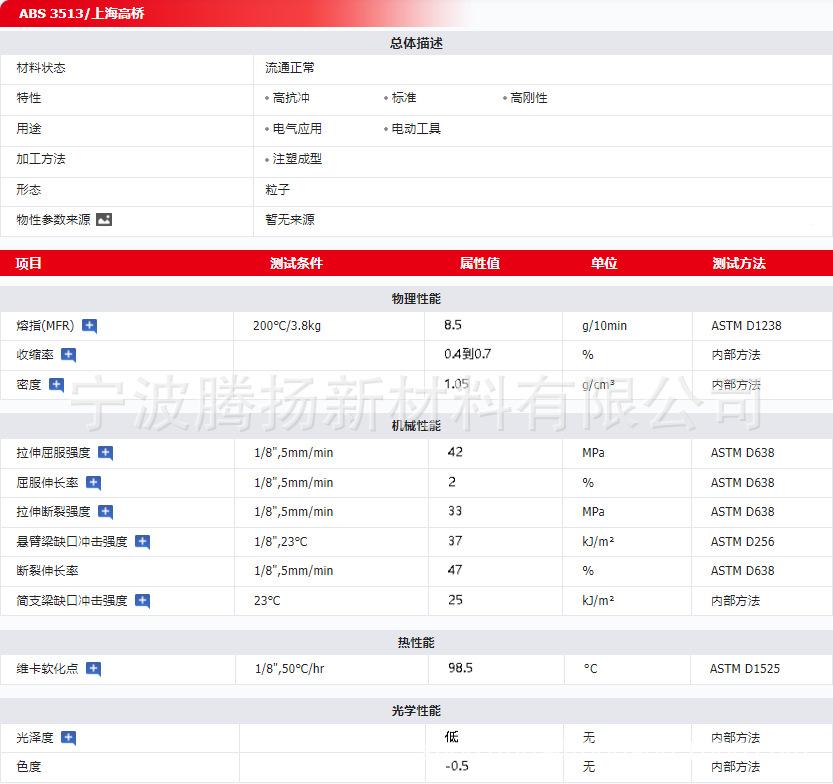Screen dimensions: 833x784
Task: Click the 属性值 column header
Action: tap(480, 263)
